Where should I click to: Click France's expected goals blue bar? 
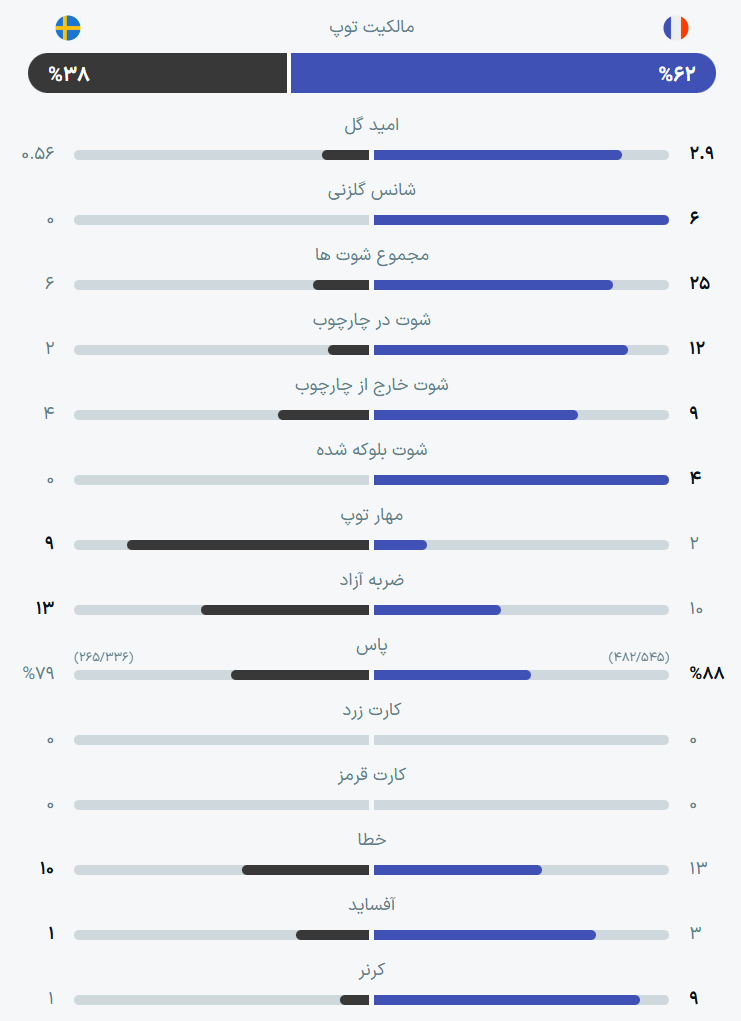click(497, 155)
